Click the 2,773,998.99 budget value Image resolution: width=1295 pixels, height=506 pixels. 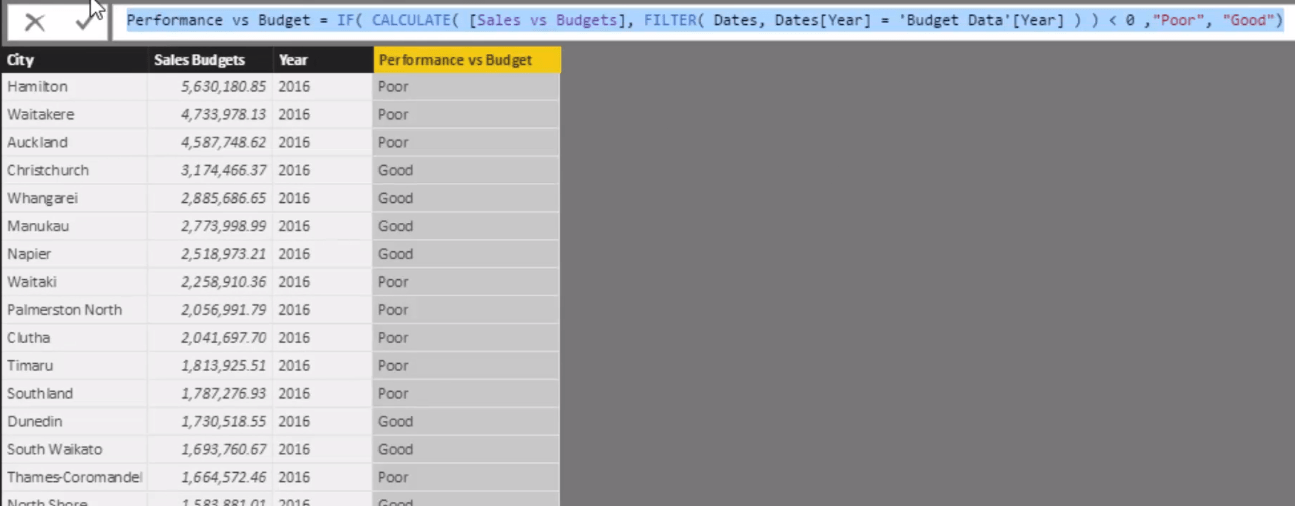tap(224, 227)
